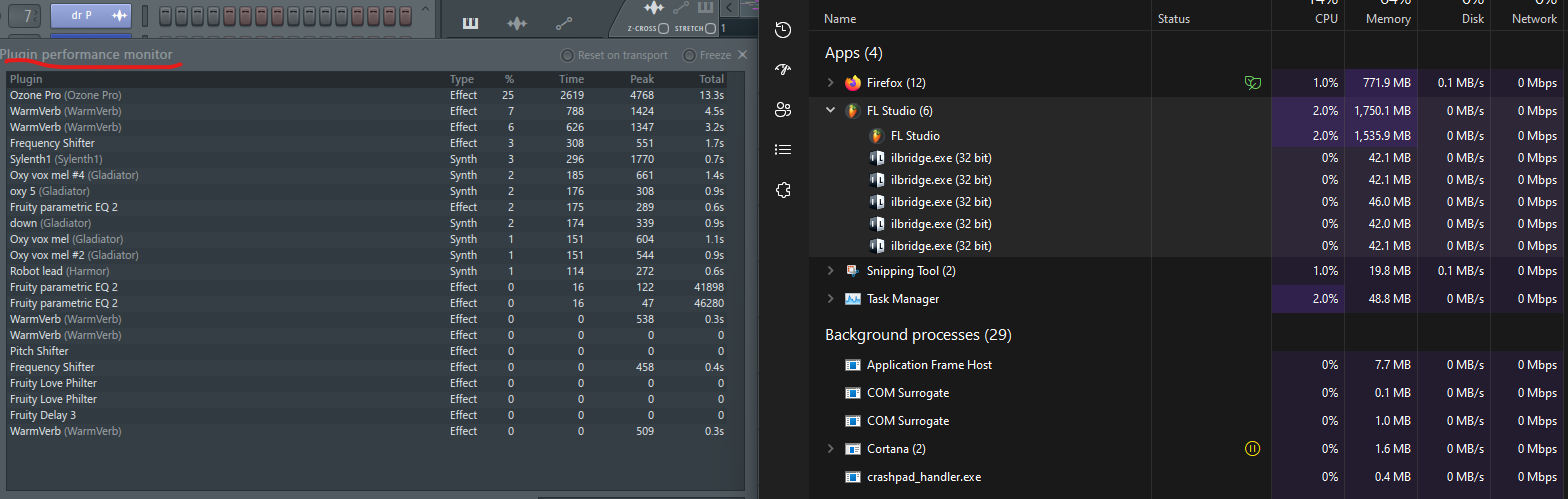This screenshot has height=499, width=1568.
Task: Open Startup apps speedometer icon
Action: pyautogui.click(x=784, y=70)
